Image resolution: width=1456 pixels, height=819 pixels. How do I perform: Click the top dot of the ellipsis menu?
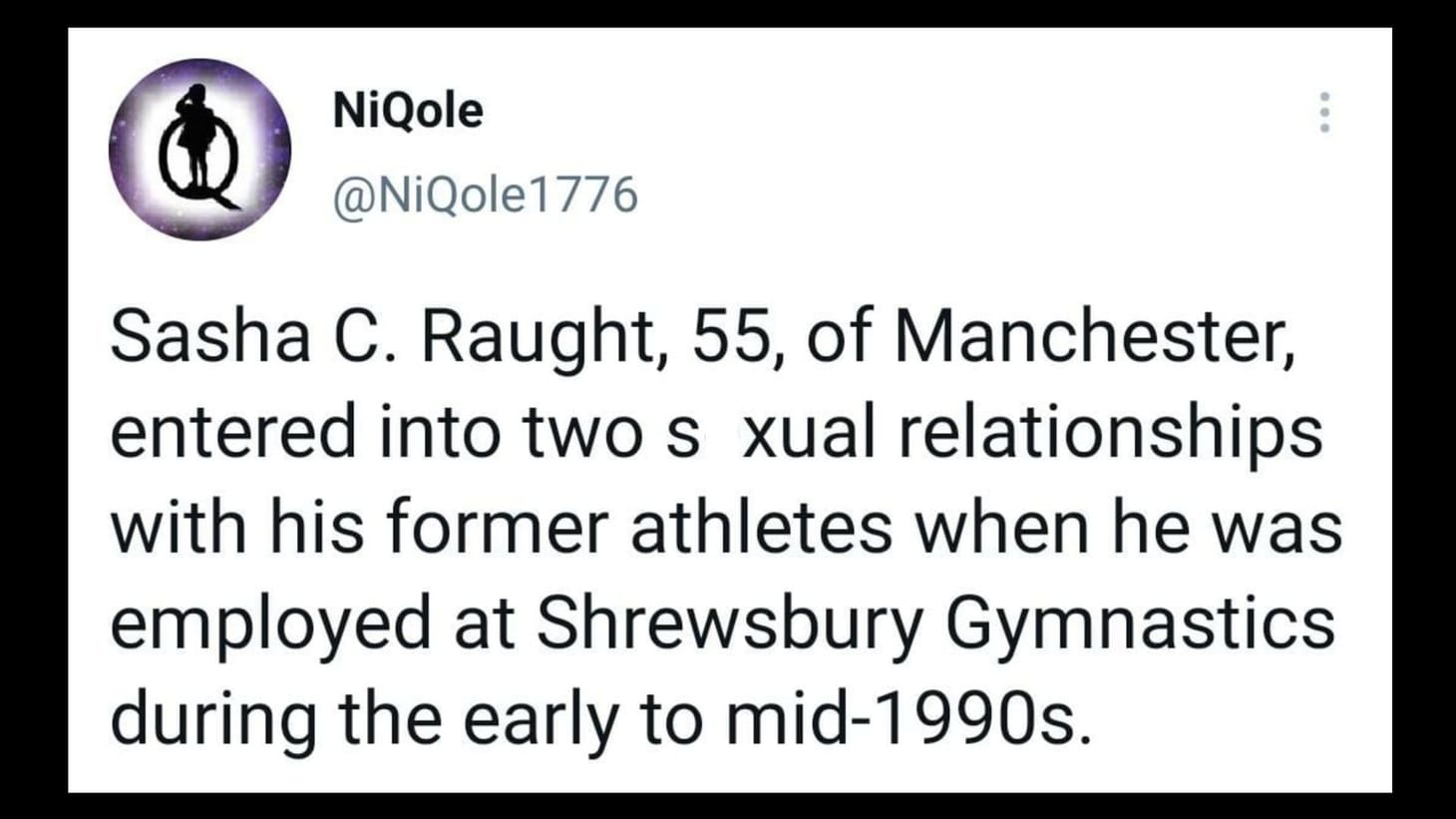1323,95
